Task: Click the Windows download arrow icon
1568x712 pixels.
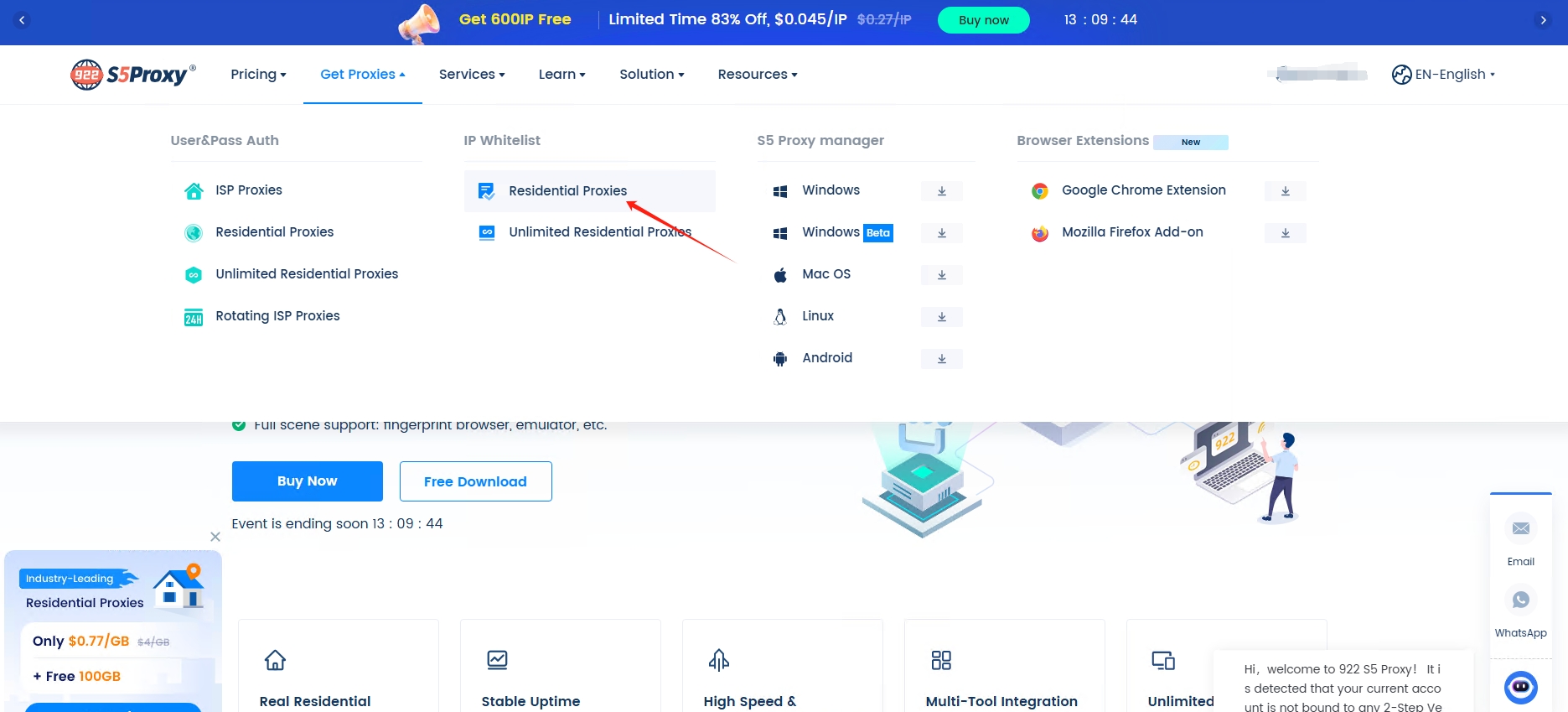Action: [941, 191]
